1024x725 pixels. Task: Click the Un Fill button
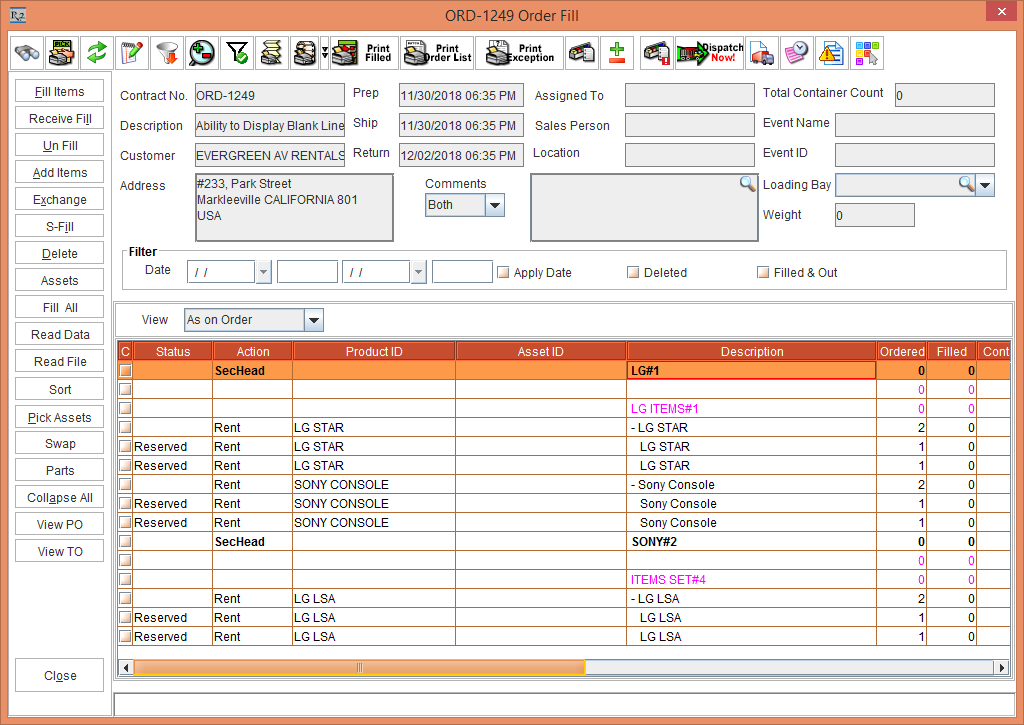pos(59,146)
